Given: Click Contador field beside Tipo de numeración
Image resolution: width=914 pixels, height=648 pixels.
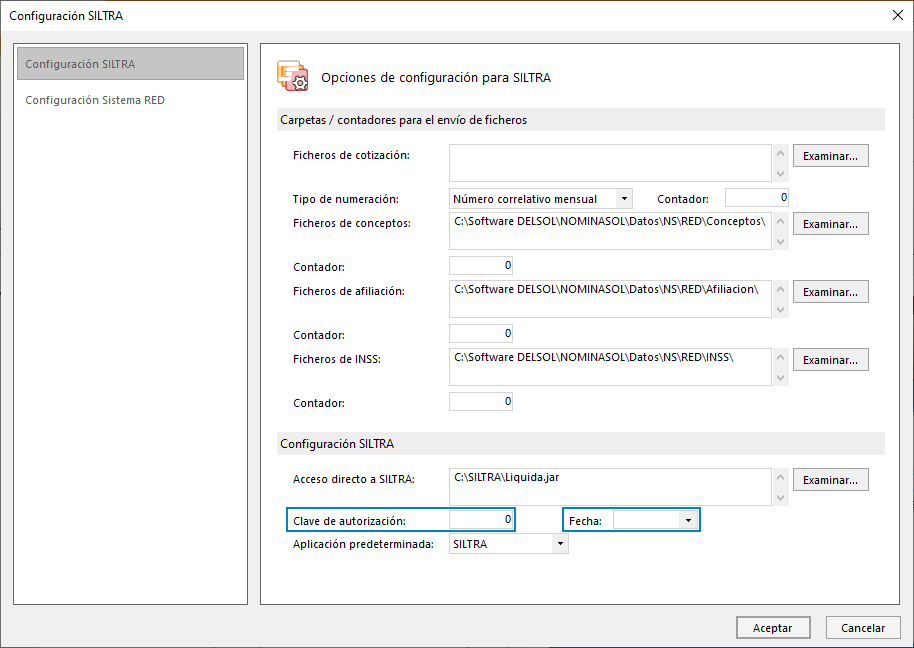Looking at the screenshot, I should click(x=757, y=198).
